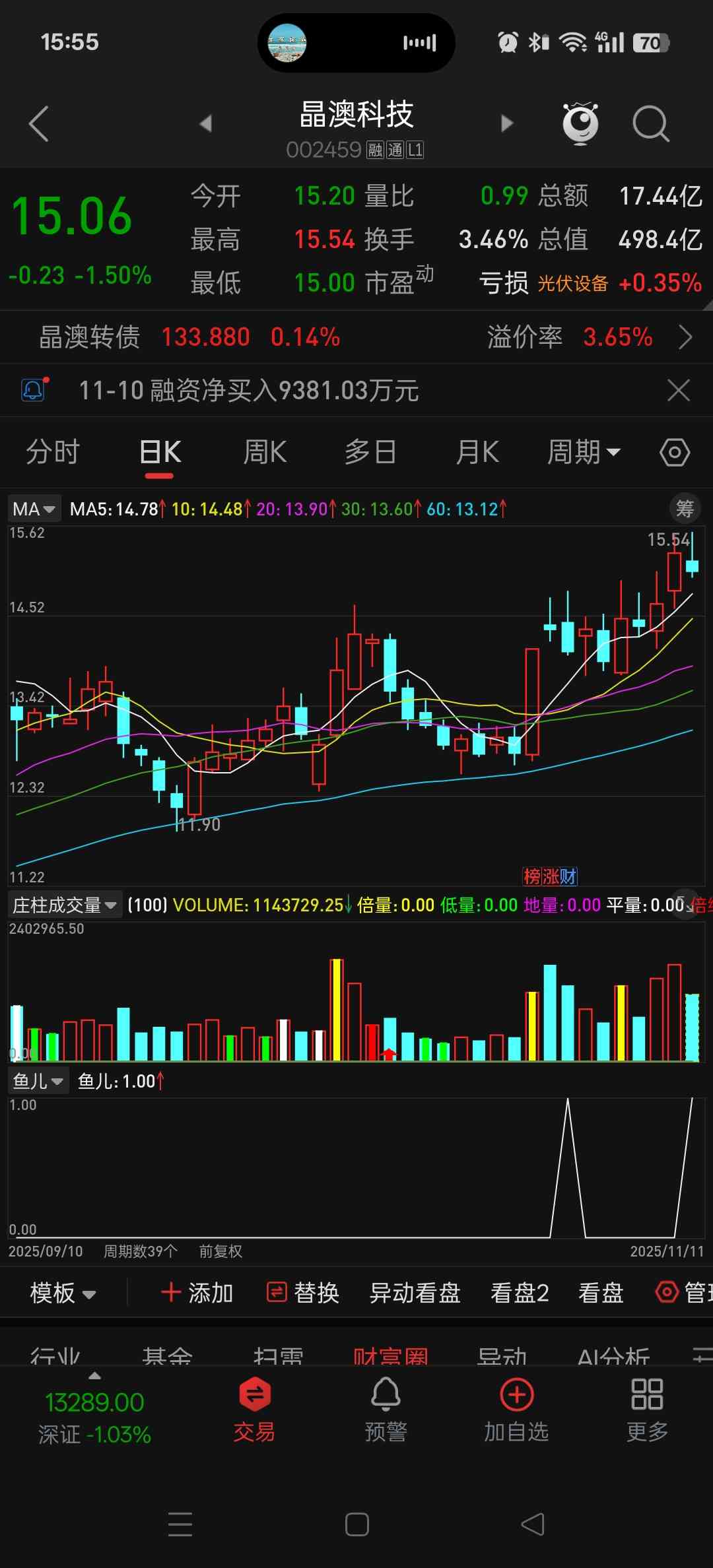
Task: Tap the 添加 add indicator button
Action: click(x=197, y=1293)
